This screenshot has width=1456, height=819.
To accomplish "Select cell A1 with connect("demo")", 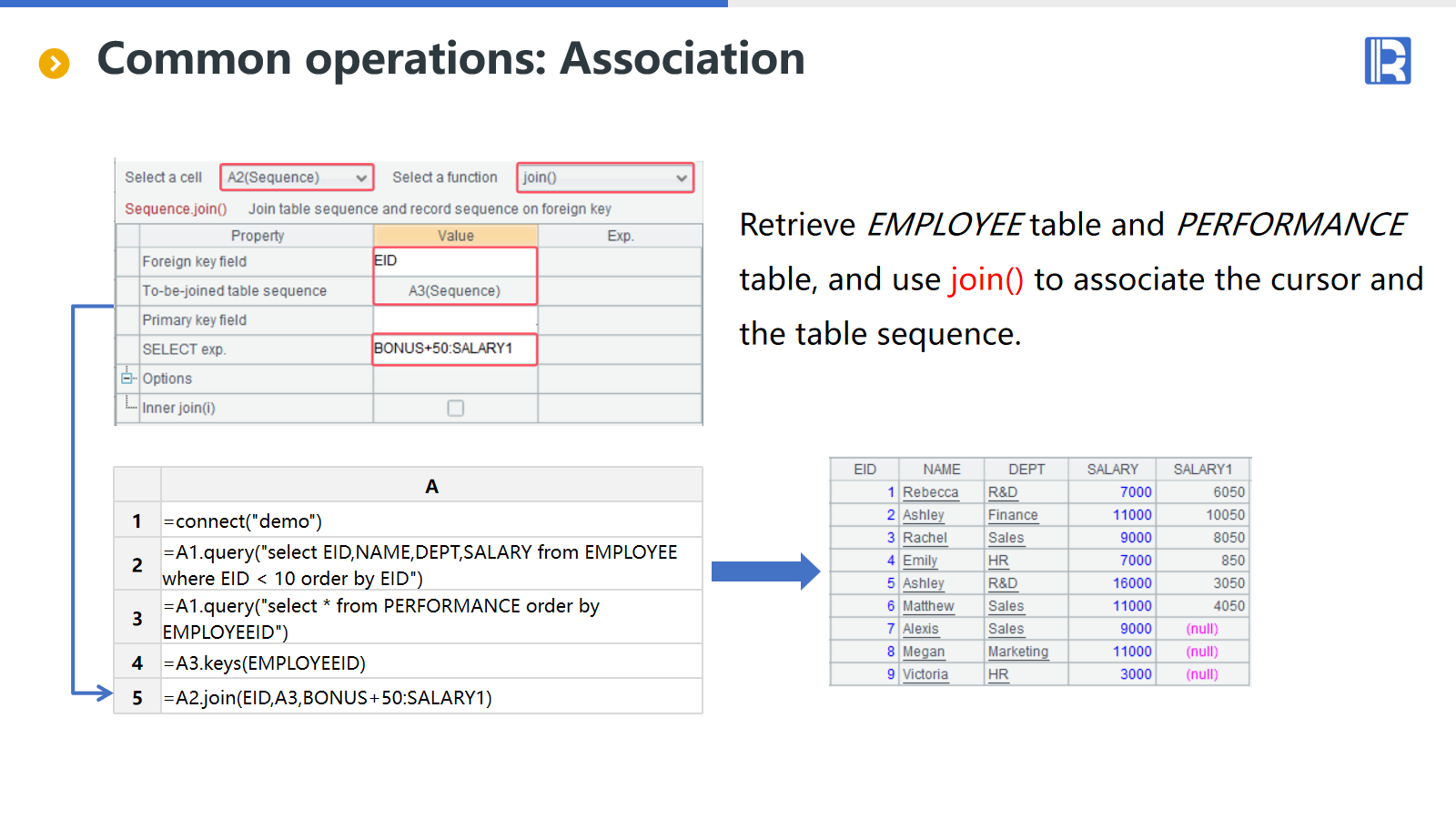I will point(430,521).
